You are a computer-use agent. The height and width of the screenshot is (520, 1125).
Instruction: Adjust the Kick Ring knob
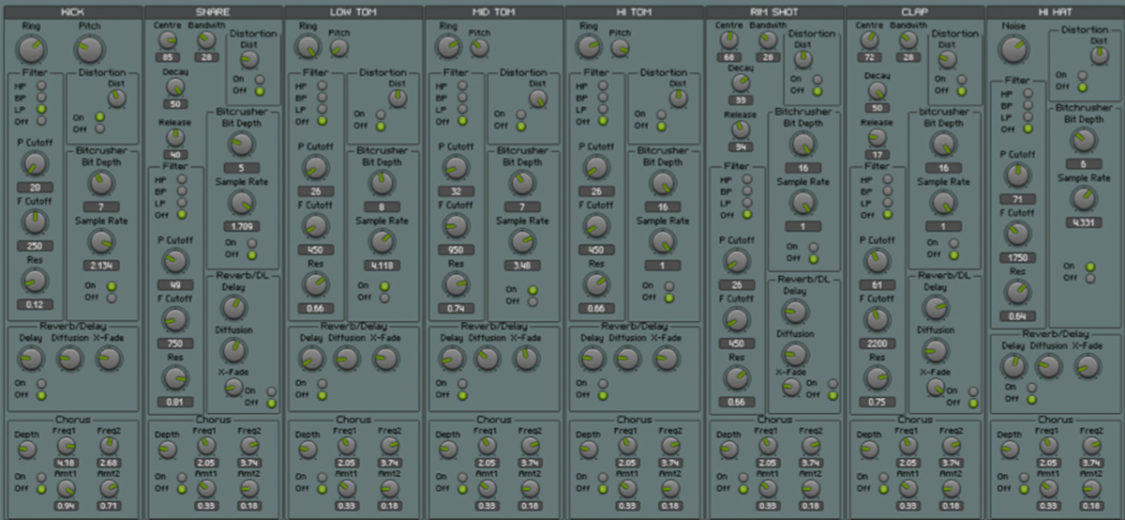31,49
